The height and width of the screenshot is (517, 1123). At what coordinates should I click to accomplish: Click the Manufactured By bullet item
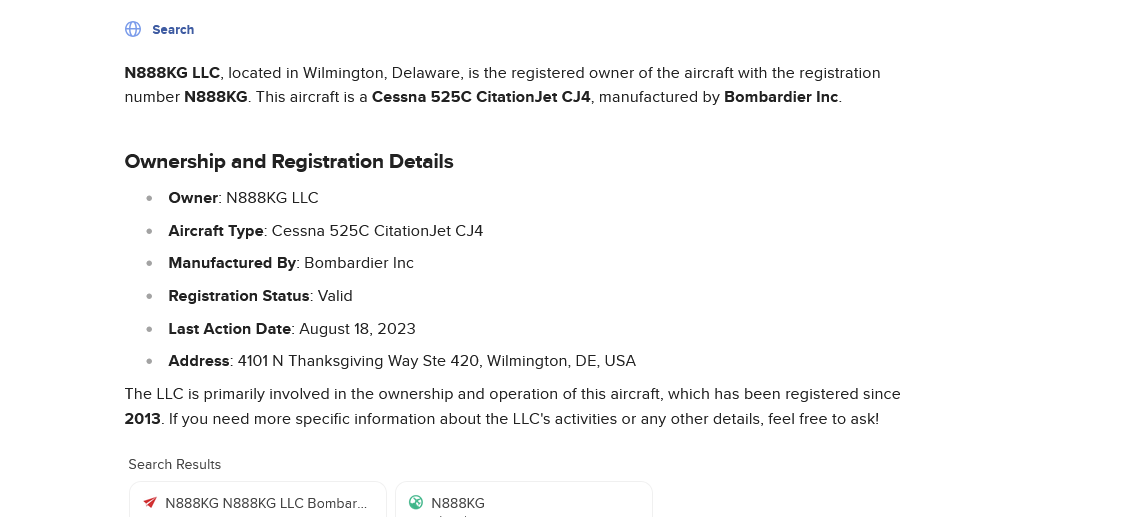click(x=290, y=263)
